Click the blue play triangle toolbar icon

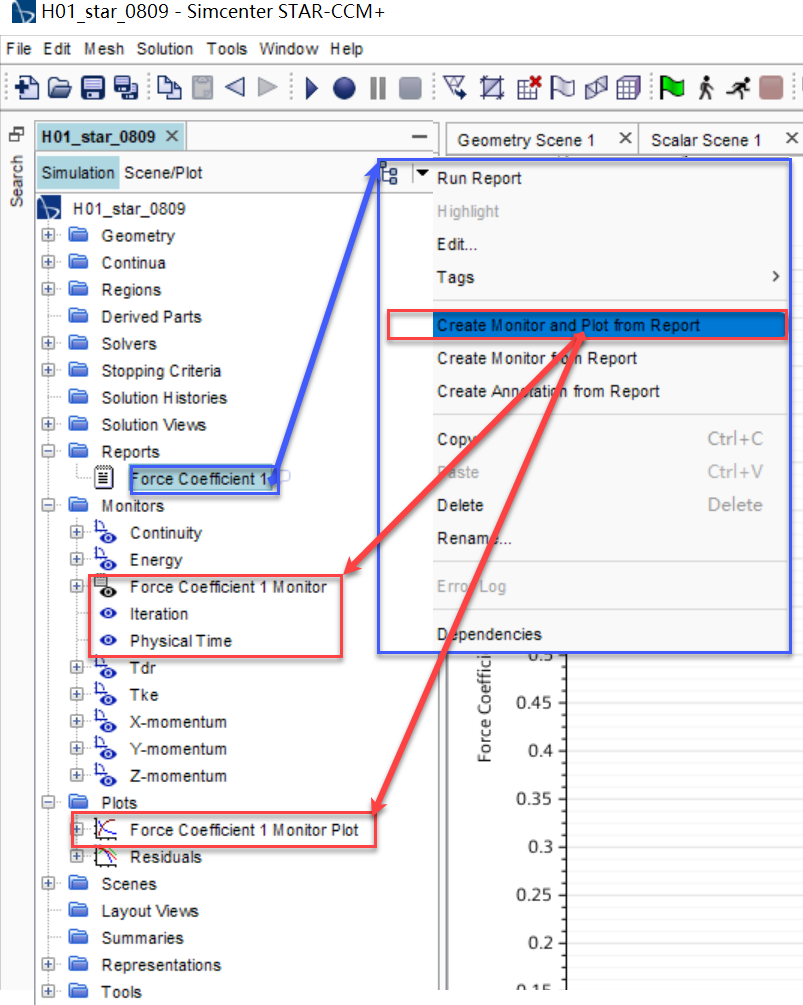(311, 88)
